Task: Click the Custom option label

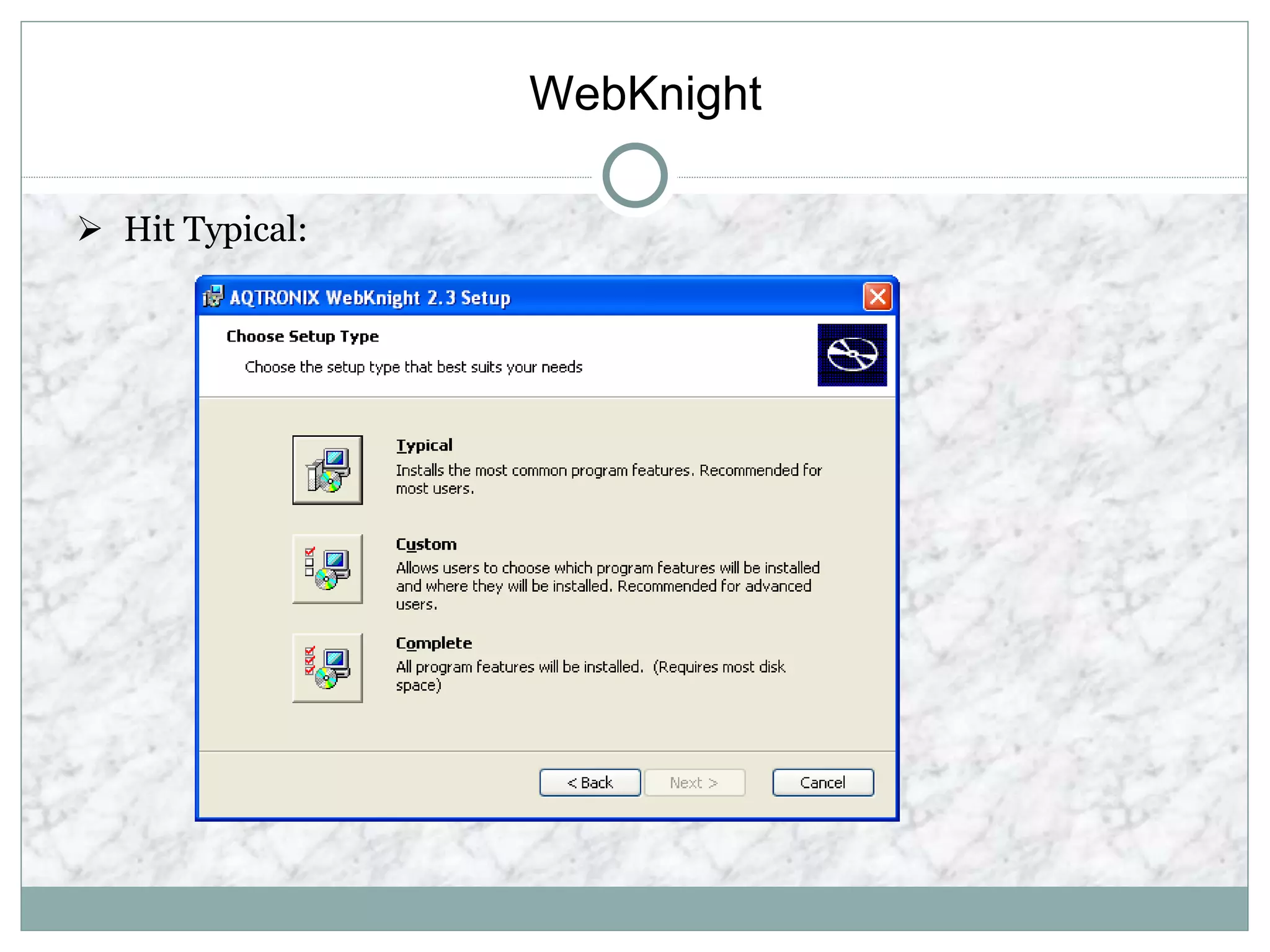Action: [426, 544]
